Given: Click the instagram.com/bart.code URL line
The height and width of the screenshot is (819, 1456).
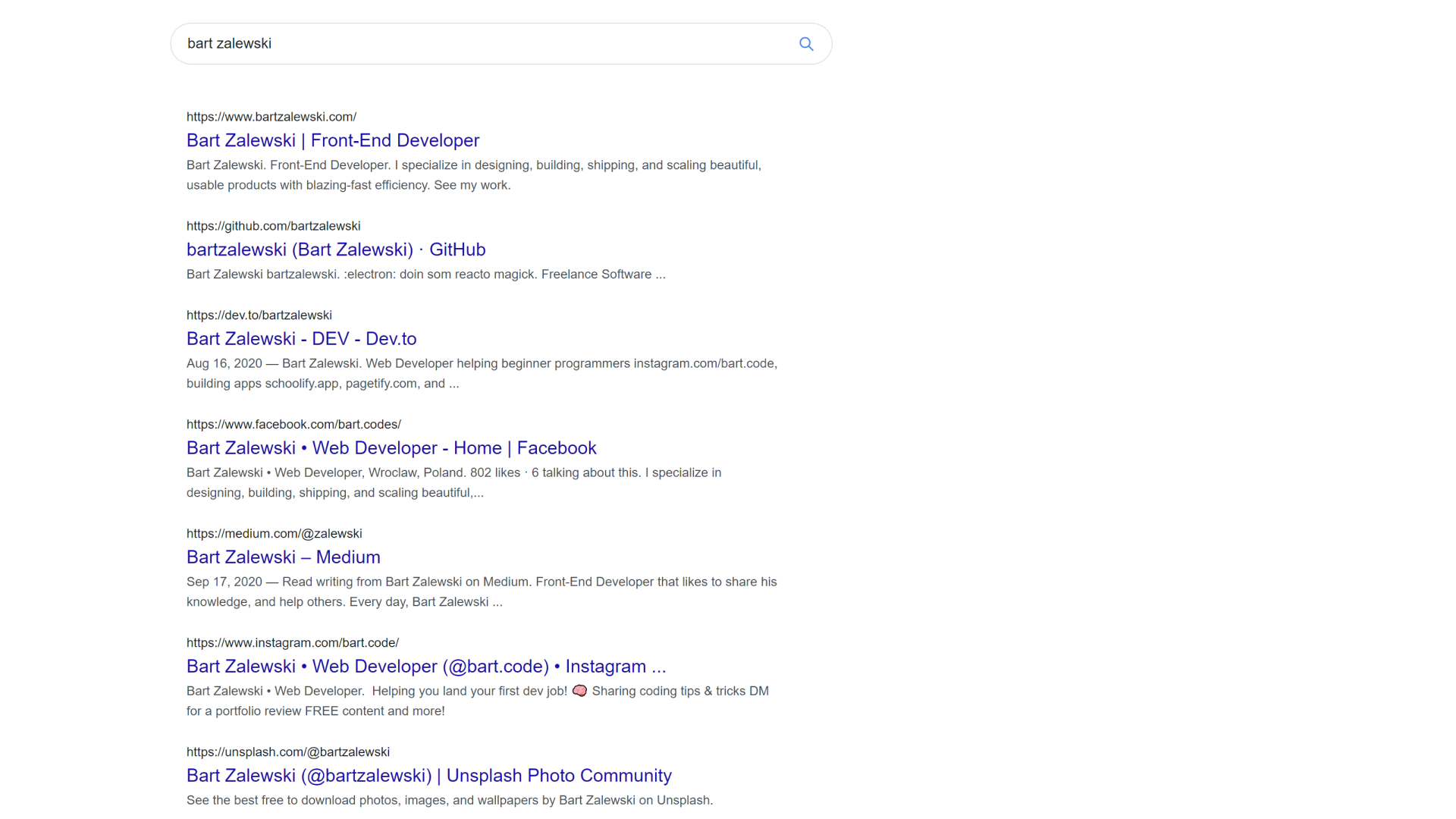Looking at the screenshot, I should point(293,643).
